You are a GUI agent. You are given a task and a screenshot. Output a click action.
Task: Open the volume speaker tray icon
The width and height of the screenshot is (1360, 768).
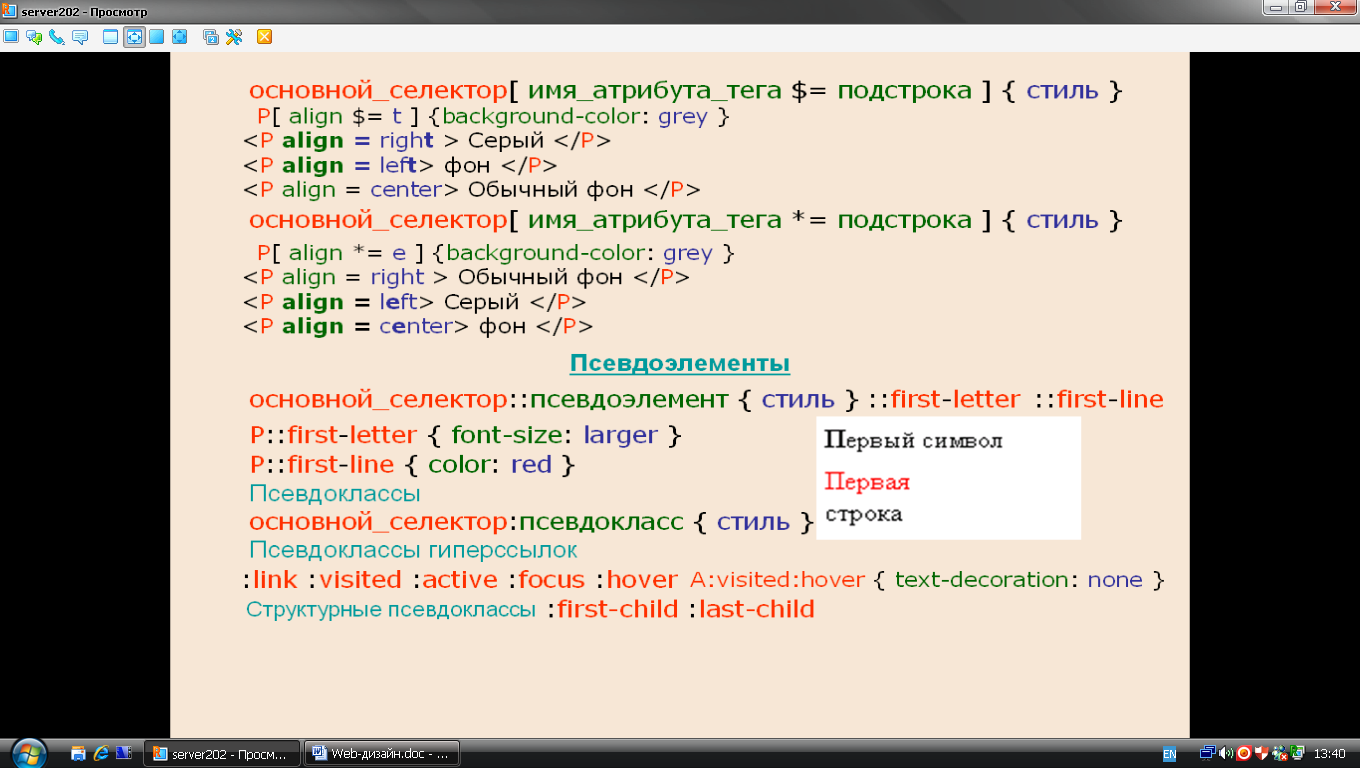click(x=1226, y=753)
